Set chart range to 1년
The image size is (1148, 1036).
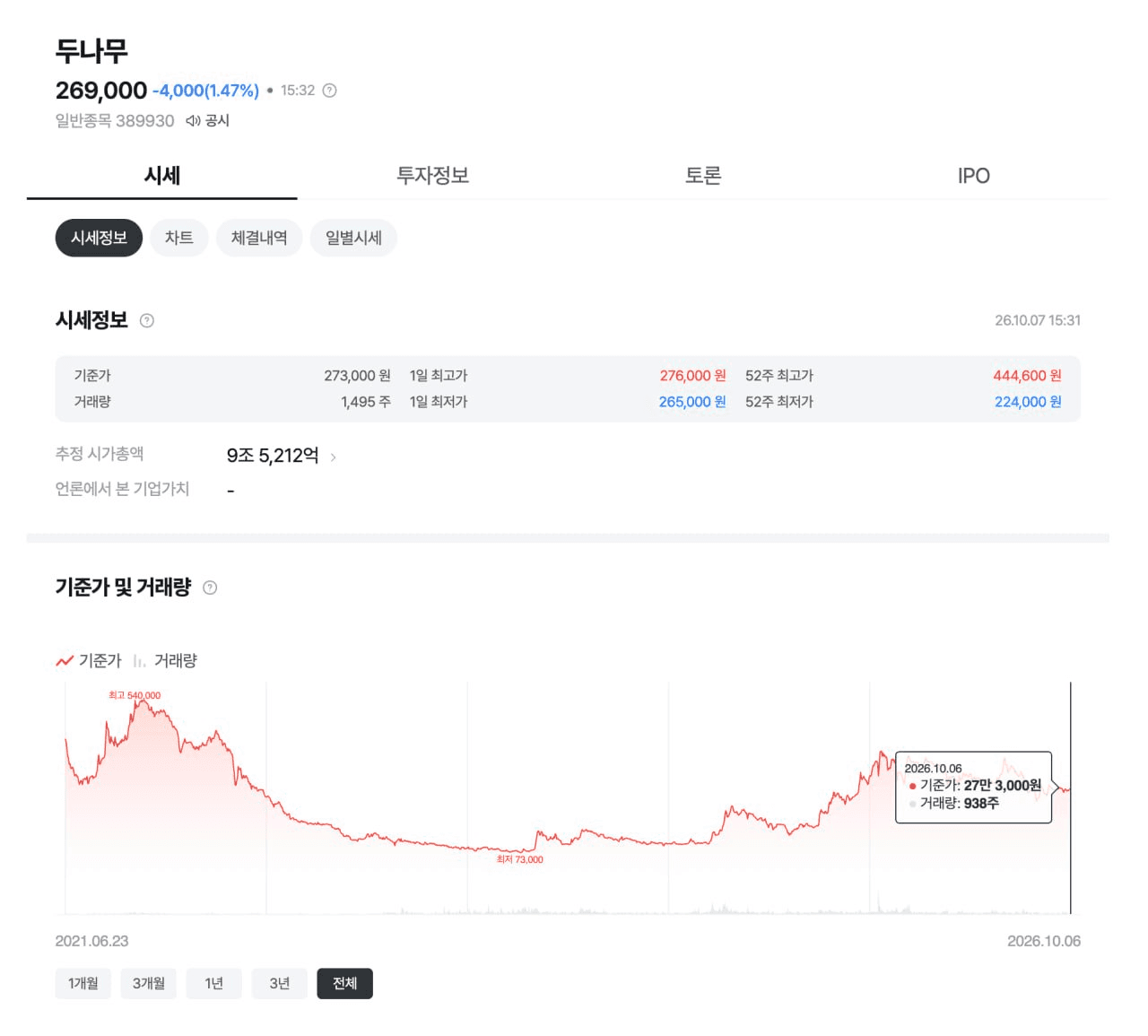(x=213, y=983)
